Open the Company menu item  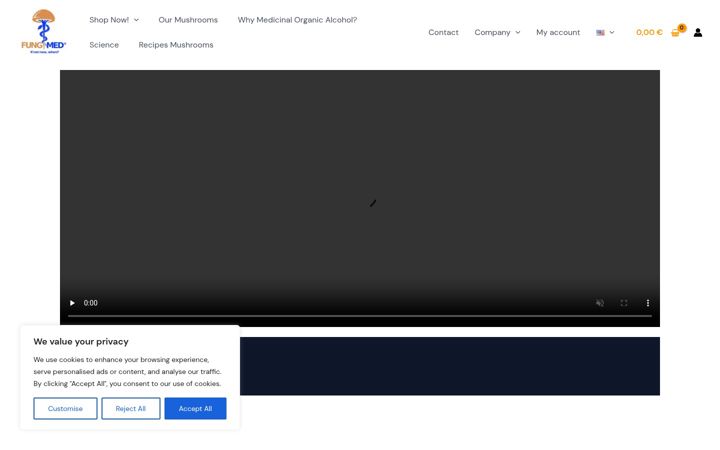[492, 33]
